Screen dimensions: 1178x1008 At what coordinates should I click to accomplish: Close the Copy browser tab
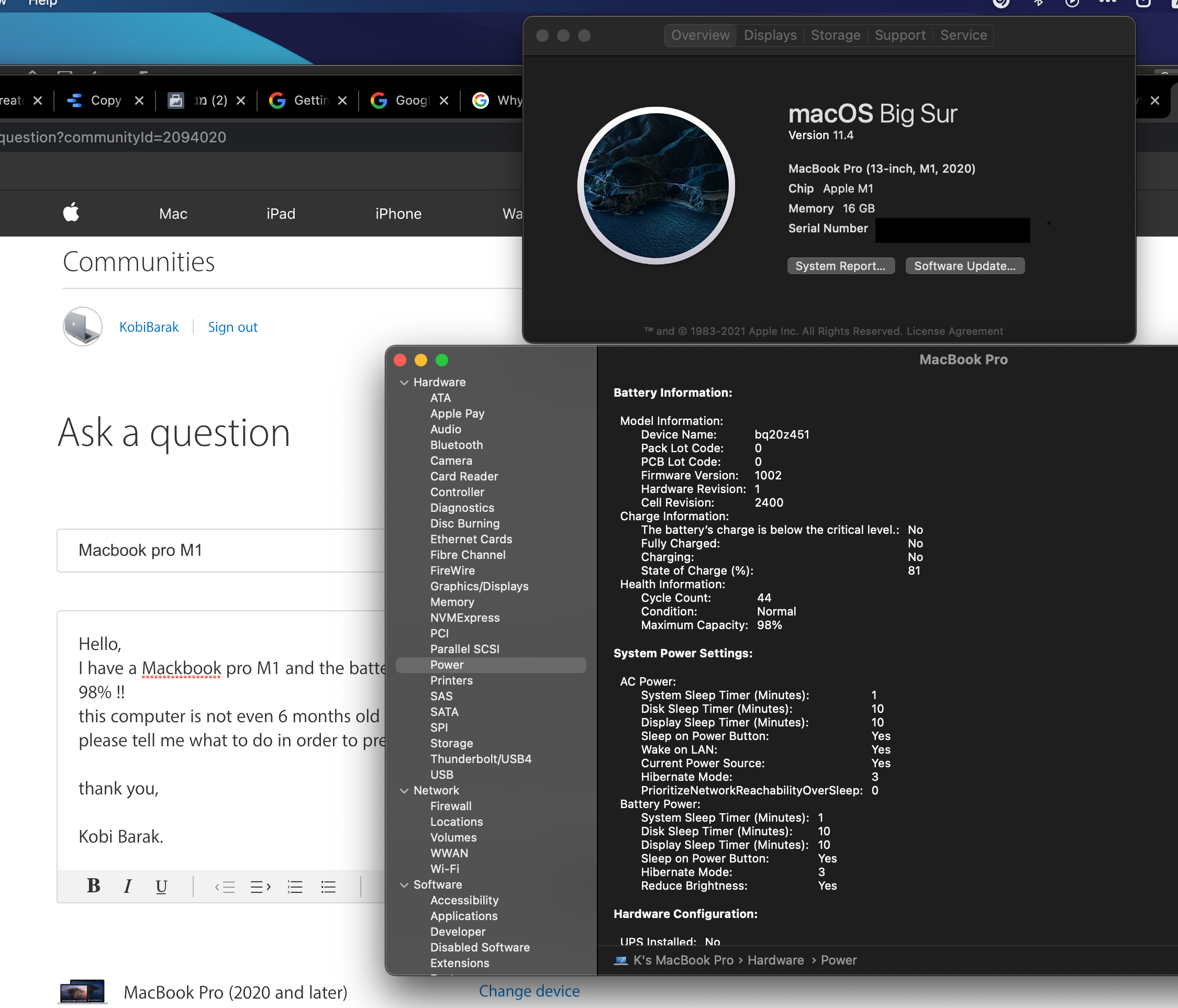pyautogui.click(x=139, y=100)
